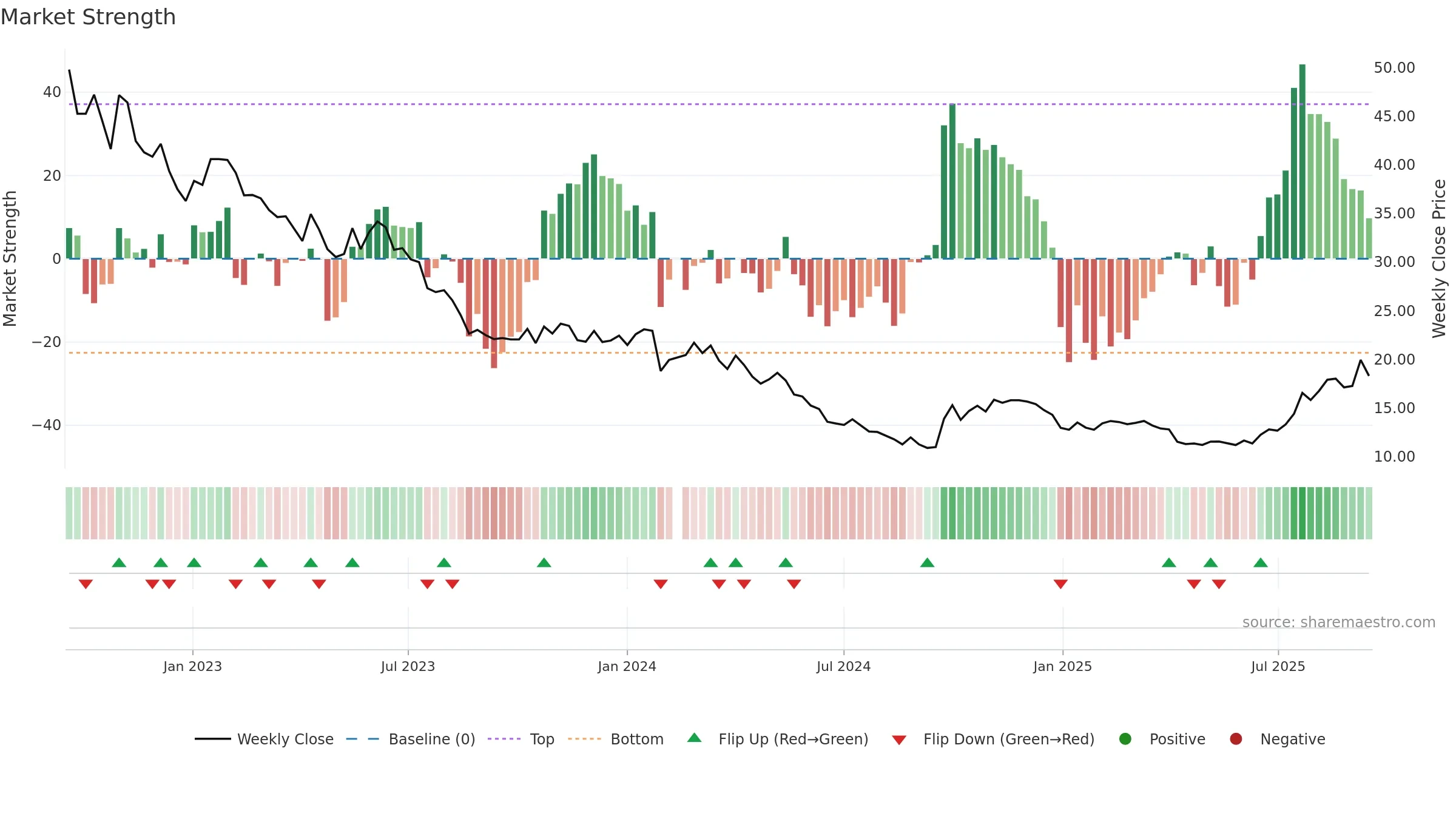Click the tallest green bar of mid-2025
Viewport: 1456px width, 819px height.
(x=1303, y=161)
